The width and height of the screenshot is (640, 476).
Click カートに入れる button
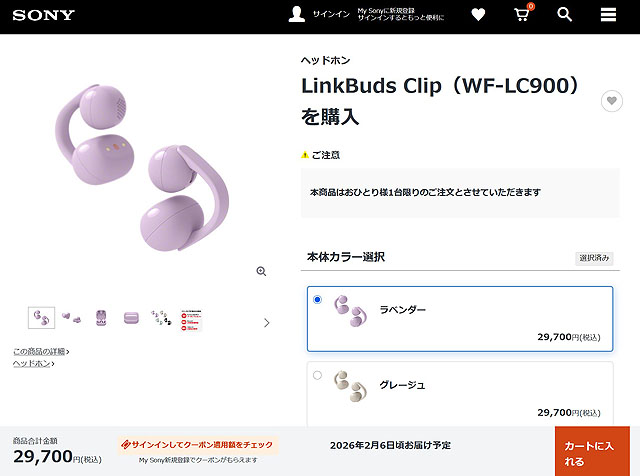point(592,451)
